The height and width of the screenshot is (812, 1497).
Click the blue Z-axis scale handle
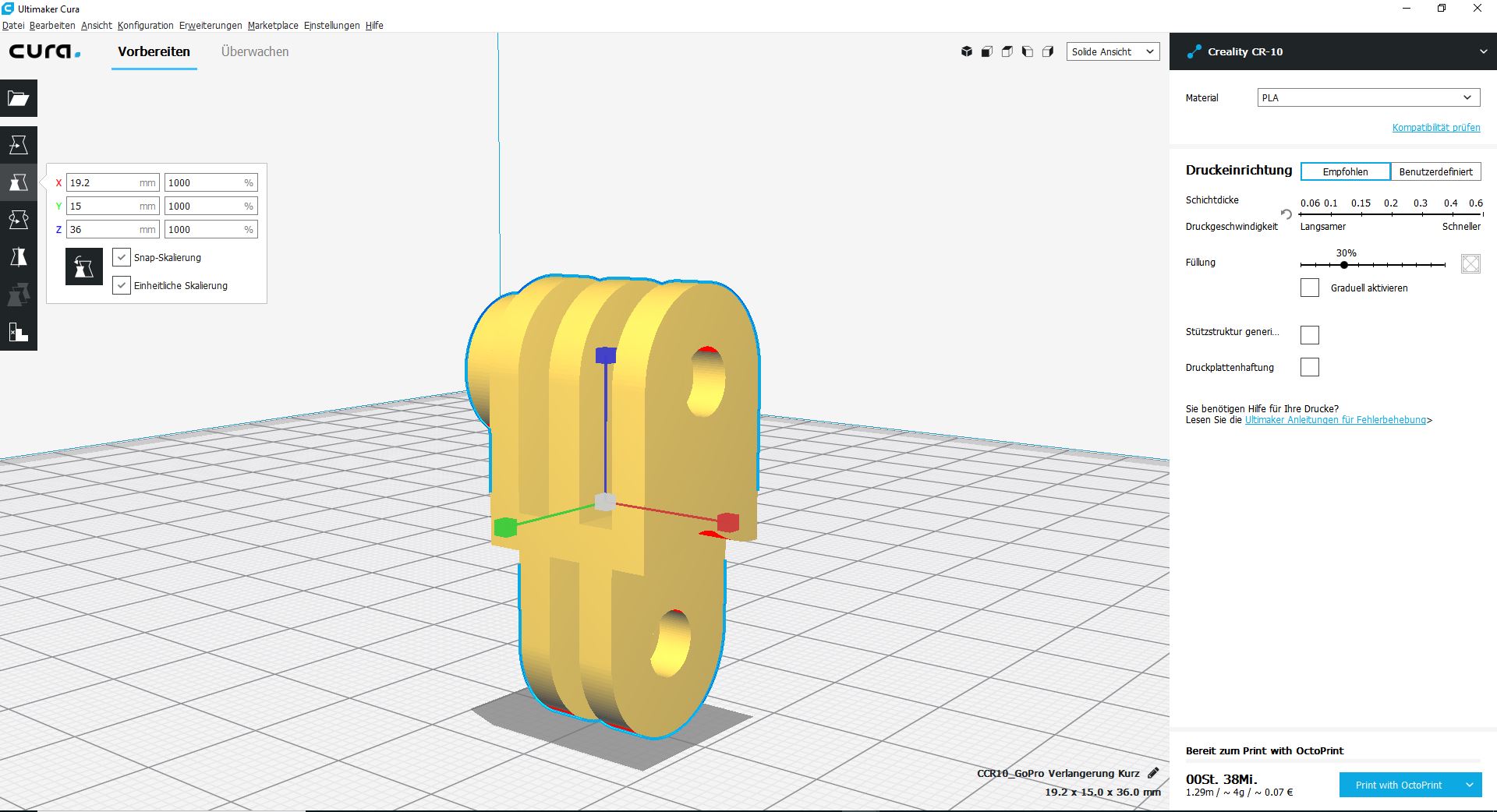[606, 355]
